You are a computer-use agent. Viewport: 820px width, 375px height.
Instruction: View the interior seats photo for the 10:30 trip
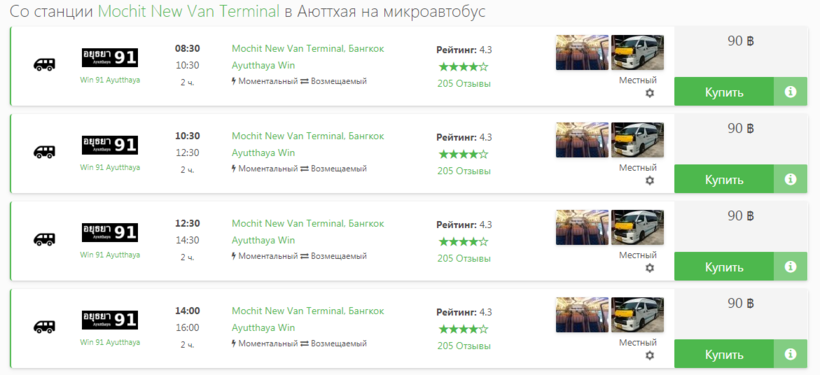(x=582, y=140)
